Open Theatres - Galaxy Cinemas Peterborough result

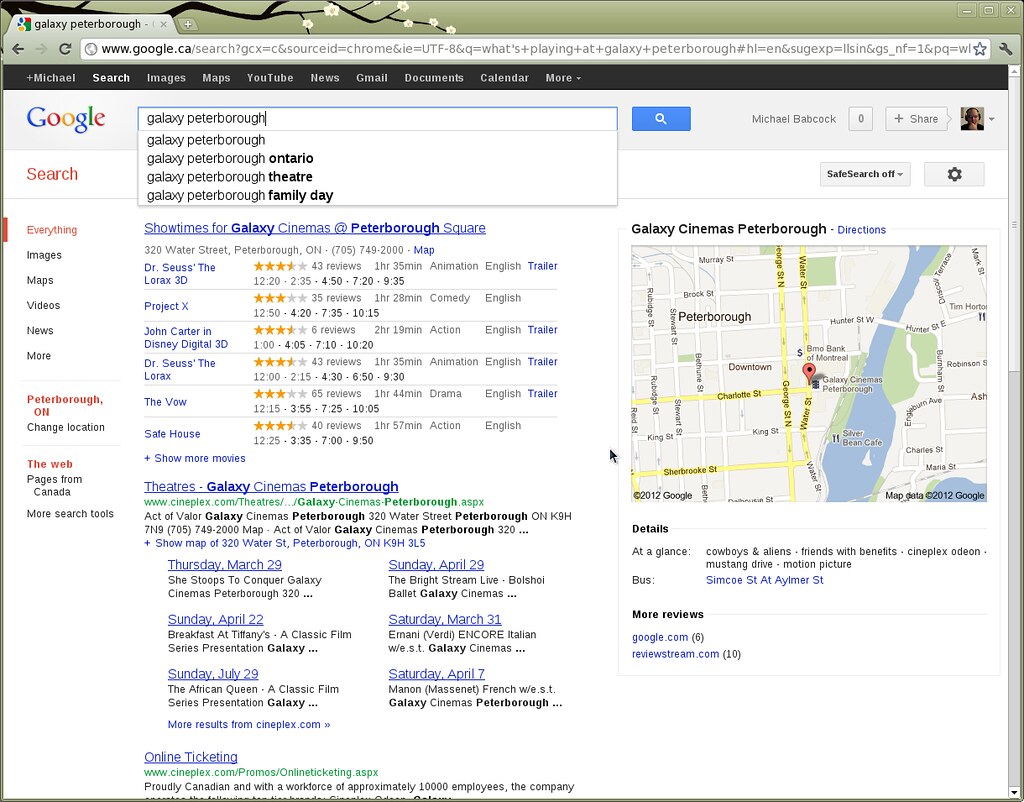click(271, 487)
